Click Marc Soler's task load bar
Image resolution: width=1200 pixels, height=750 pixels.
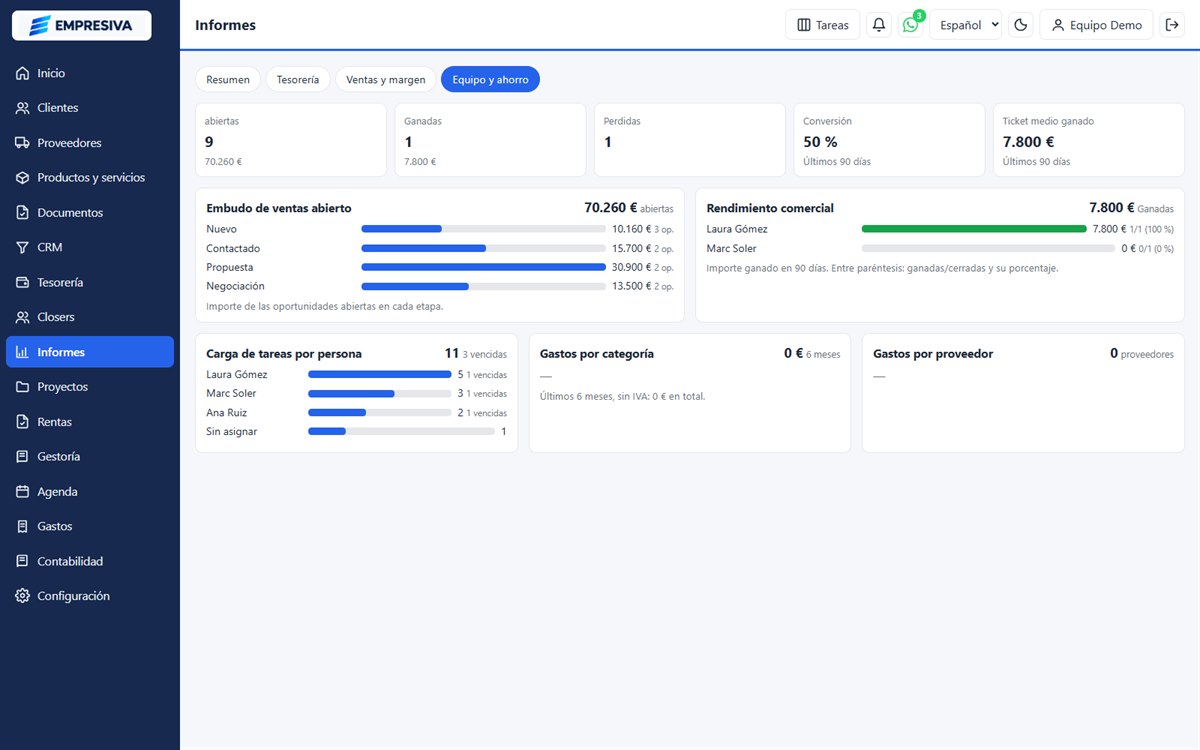tap(380, 394)
